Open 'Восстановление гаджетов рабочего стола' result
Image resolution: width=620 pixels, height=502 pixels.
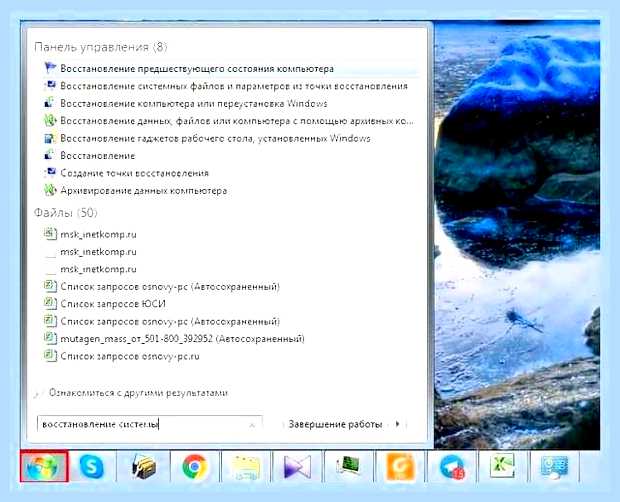click(215, 138)
